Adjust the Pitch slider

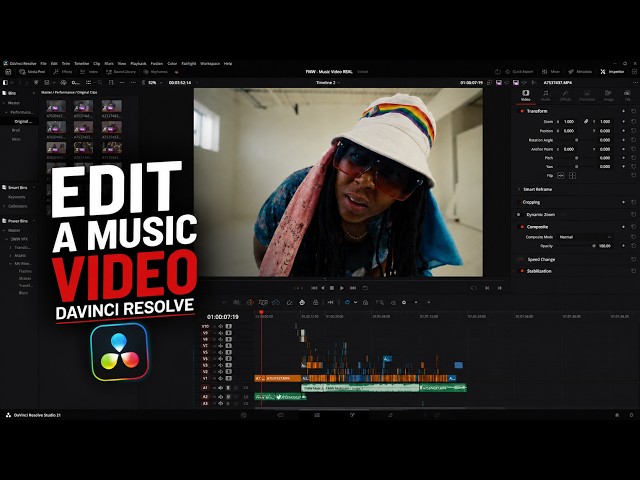576,158
